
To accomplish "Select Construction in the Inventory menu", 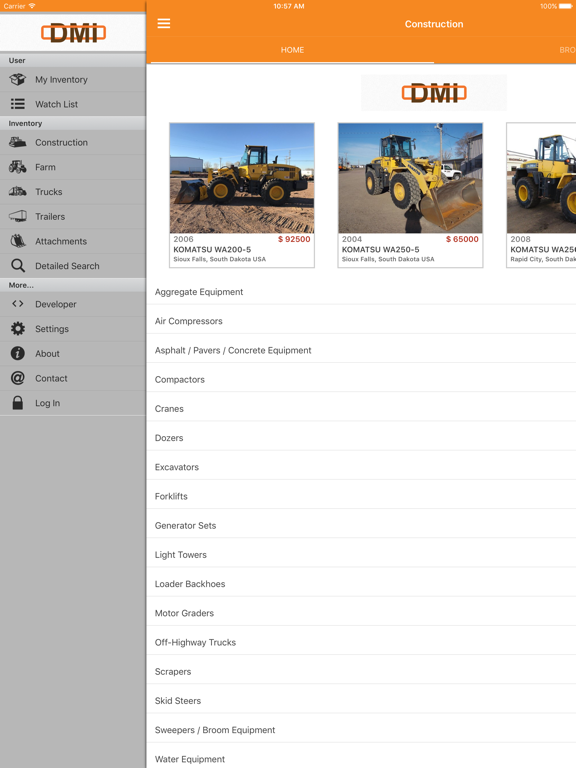I will coord(72,143).
